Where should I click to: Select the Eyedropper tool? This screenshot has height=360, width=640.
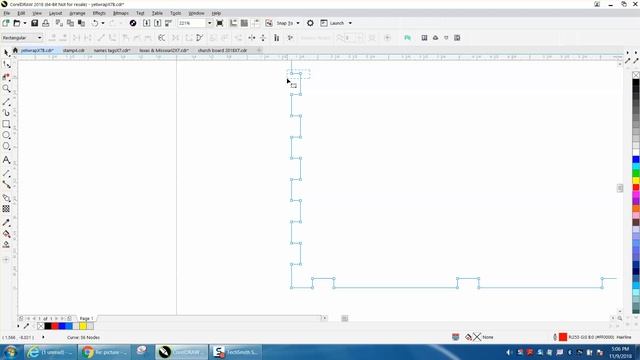[6, 223]
